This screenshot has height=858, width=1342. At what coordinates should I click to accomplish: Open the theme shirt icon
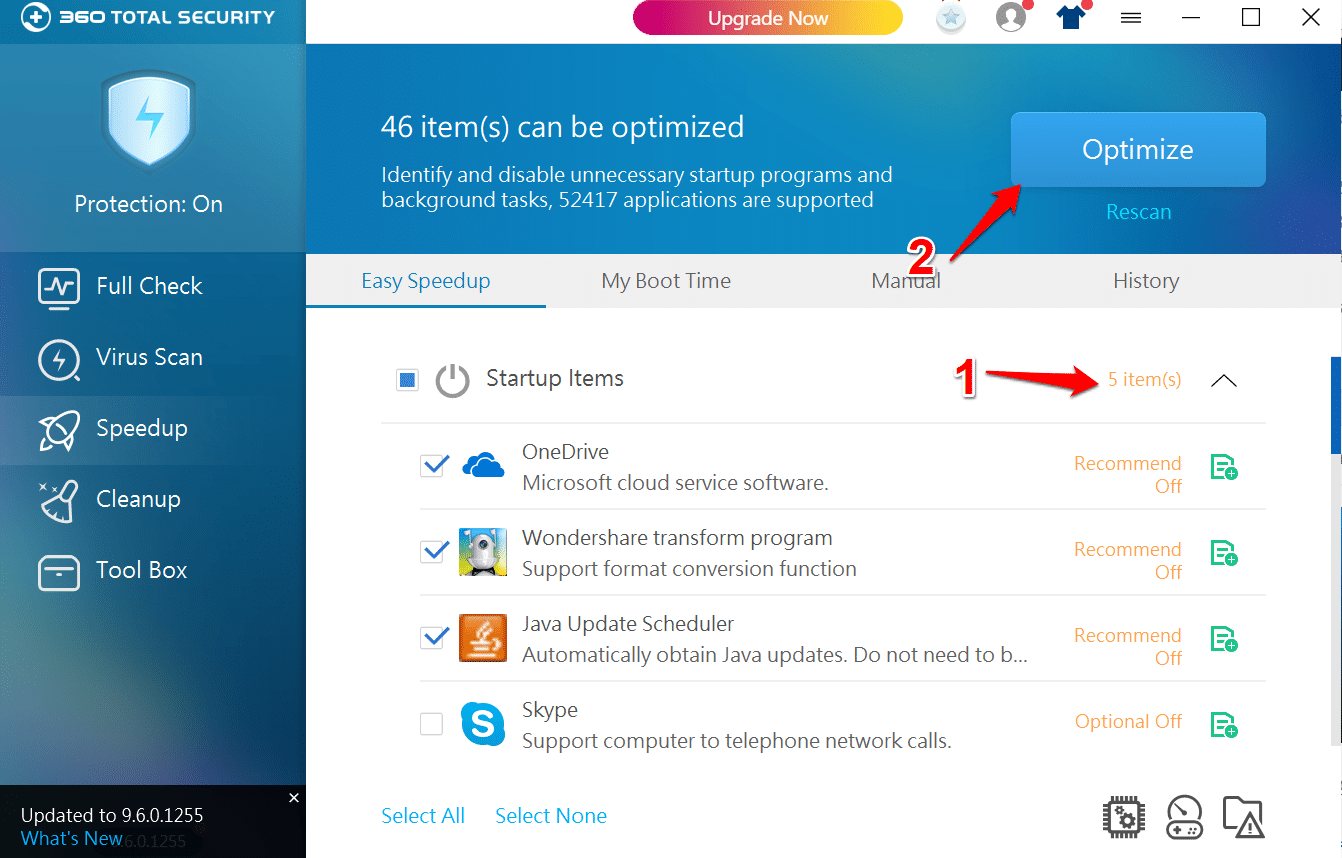(1071, 18)
